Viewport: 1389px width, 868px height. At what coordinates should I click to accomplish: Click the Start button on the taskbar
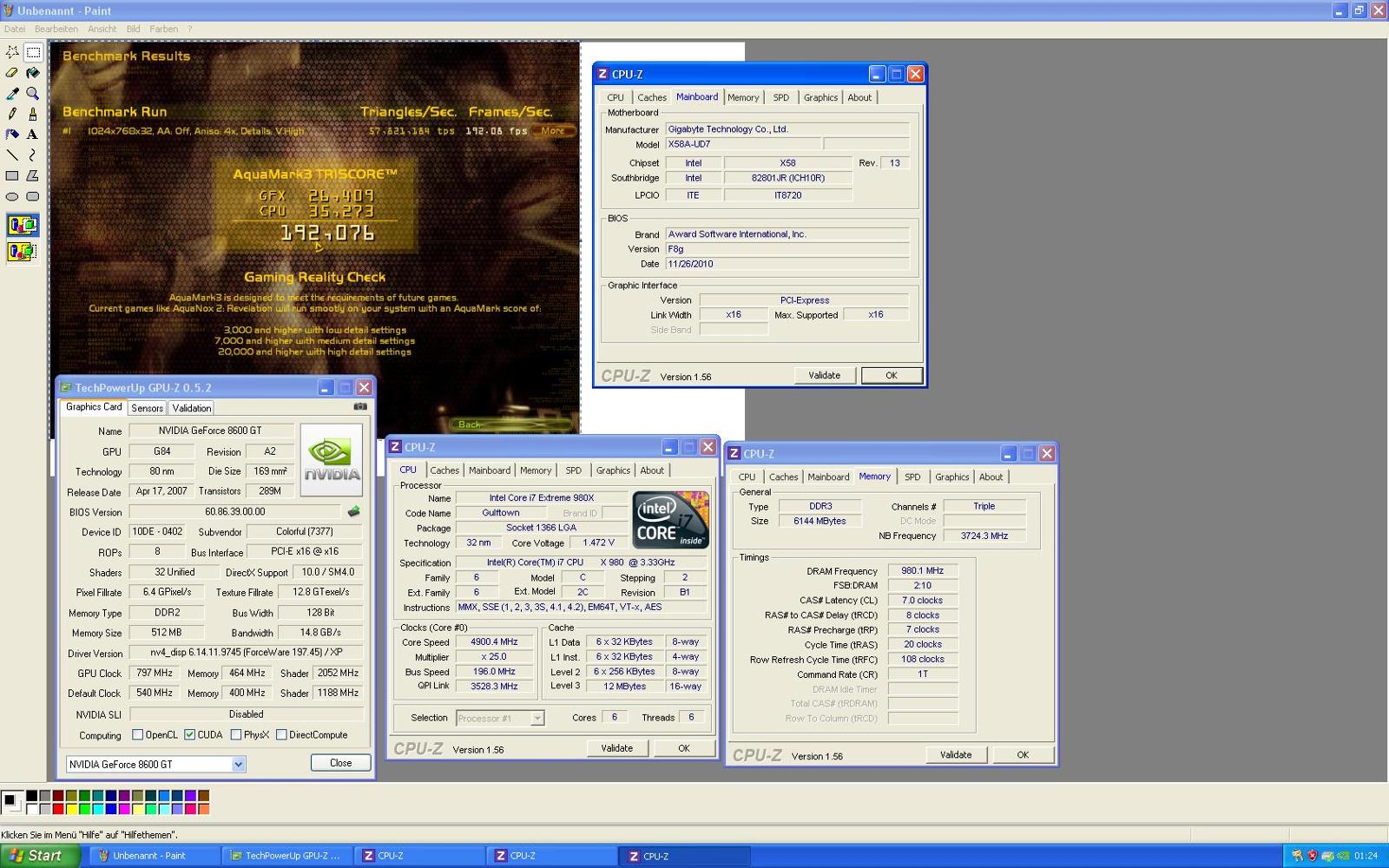tap(40, 856)
